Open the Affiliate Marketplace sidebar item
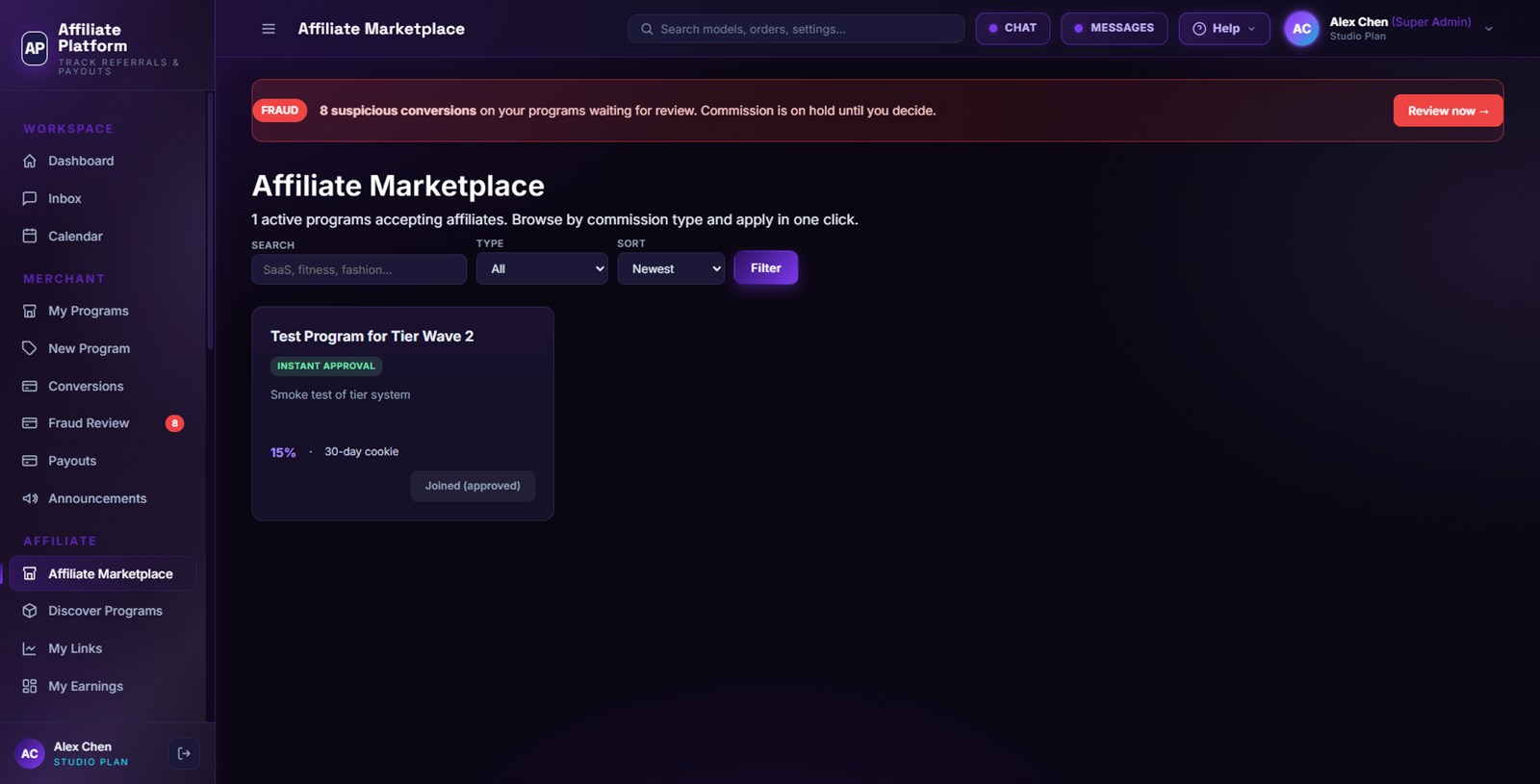Image resolution: width=1540 pixels, height=784 pixels. (x=103, y=573)
